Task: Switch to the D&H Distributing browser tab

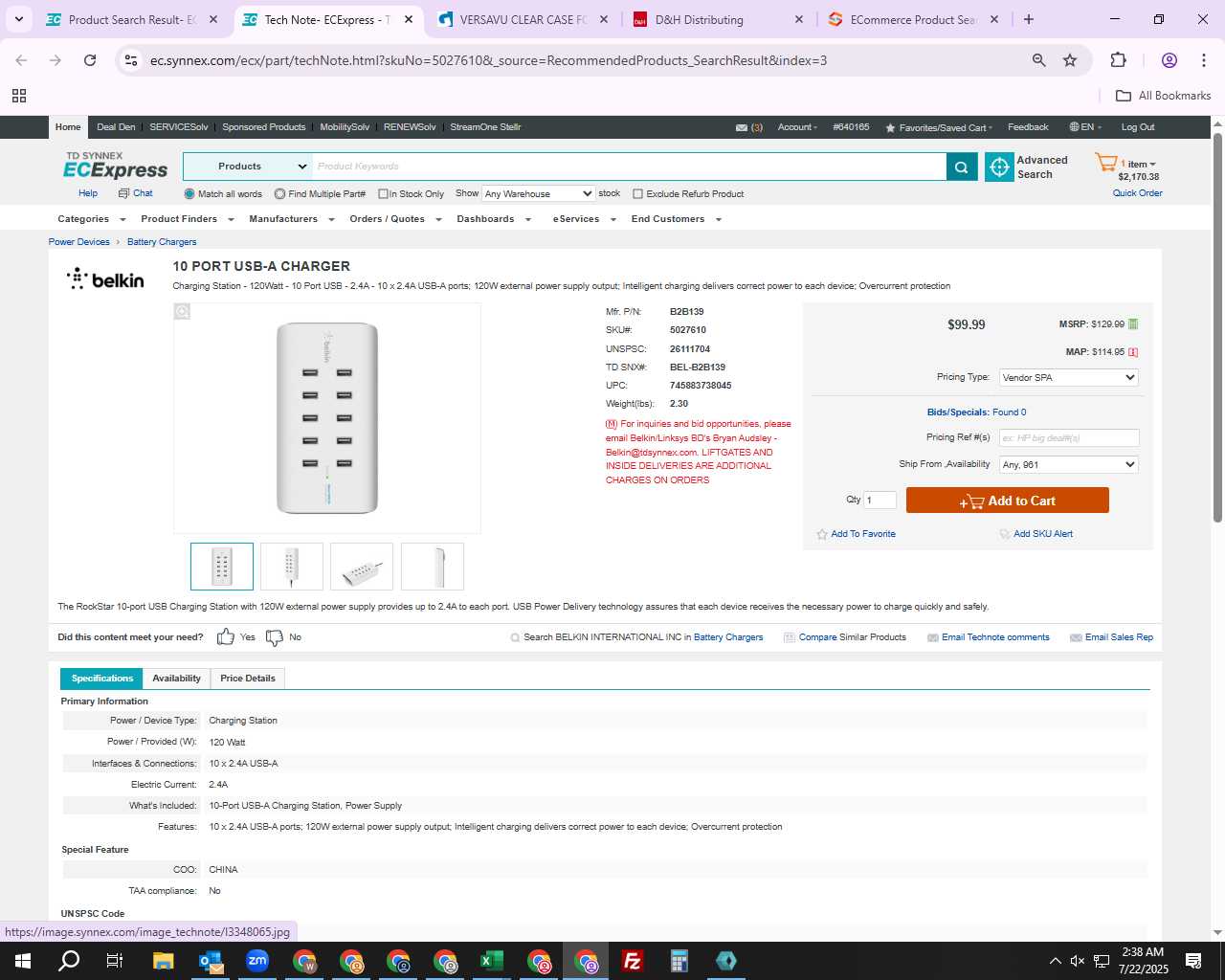Action: click(x=718, y=19)
